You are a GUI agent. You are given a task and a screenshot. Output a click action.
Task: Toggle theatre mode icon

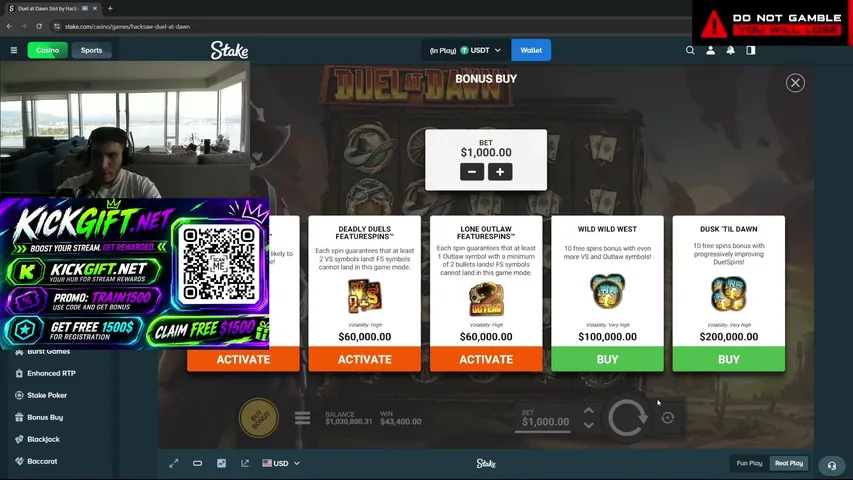pyautogui.click(x=197, y=463)
